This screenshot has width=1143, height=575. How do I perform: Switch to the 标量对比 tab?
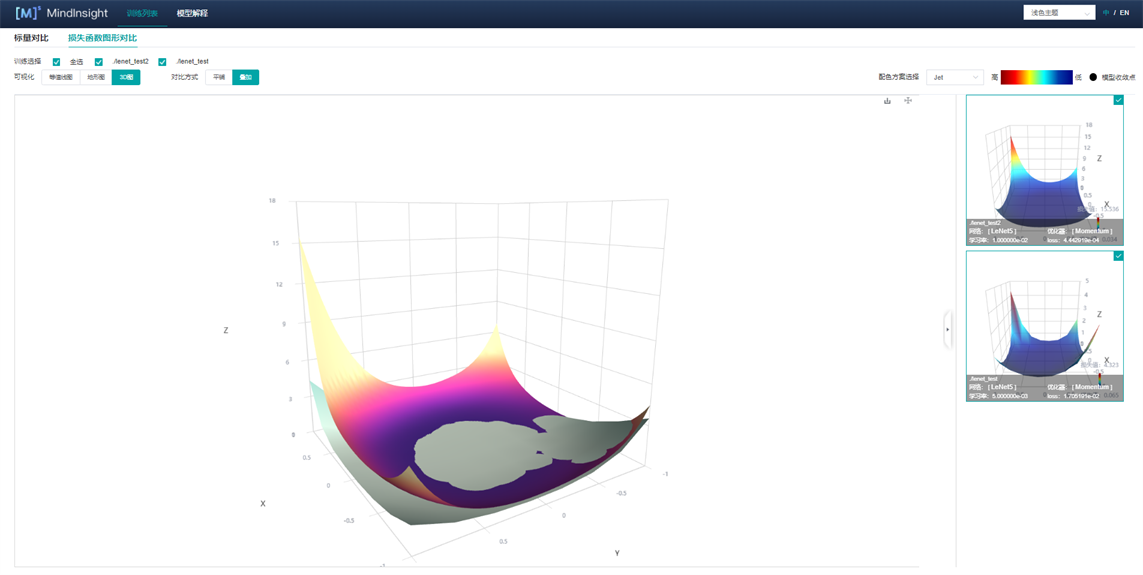(31, 38)
